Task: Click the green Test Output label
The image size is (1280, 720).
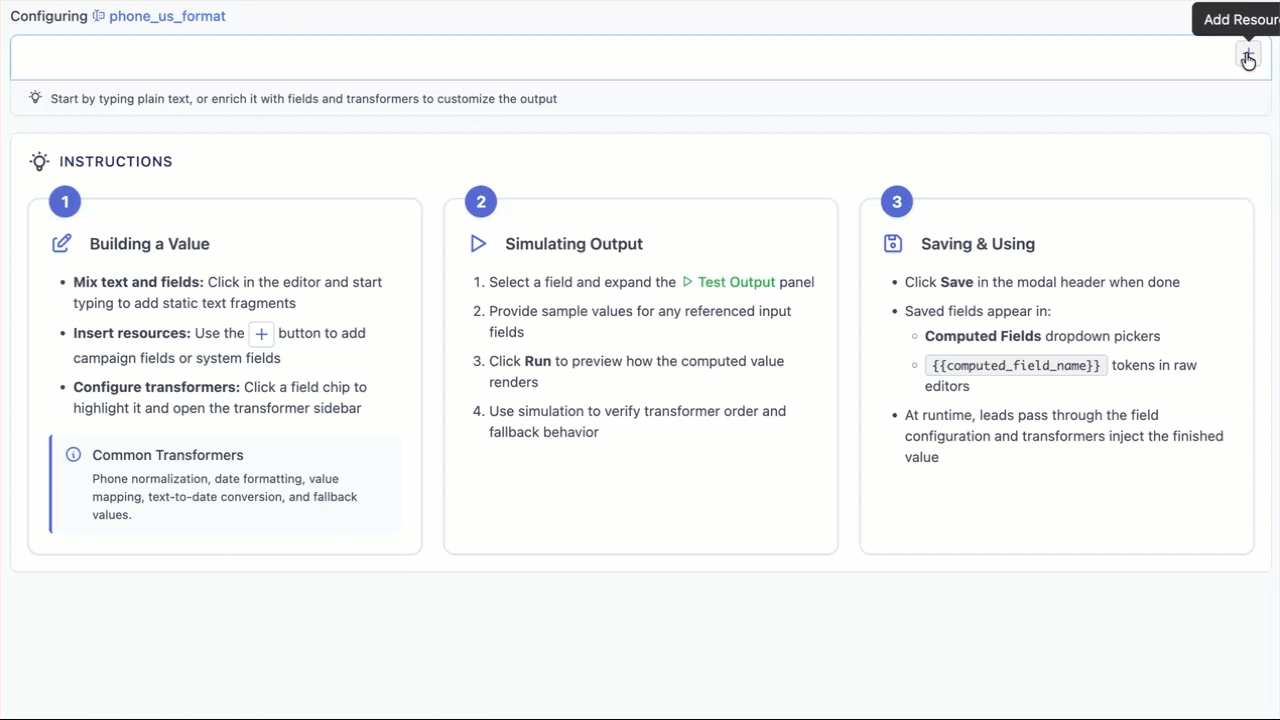Action: tap(737, 282)
